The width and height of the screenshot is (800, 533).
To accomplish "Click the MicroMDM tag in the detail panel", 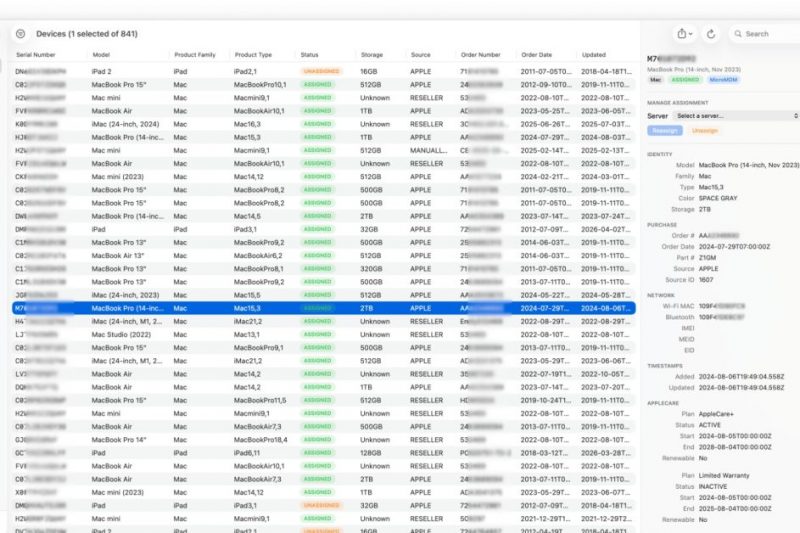I will pos(723,80).
